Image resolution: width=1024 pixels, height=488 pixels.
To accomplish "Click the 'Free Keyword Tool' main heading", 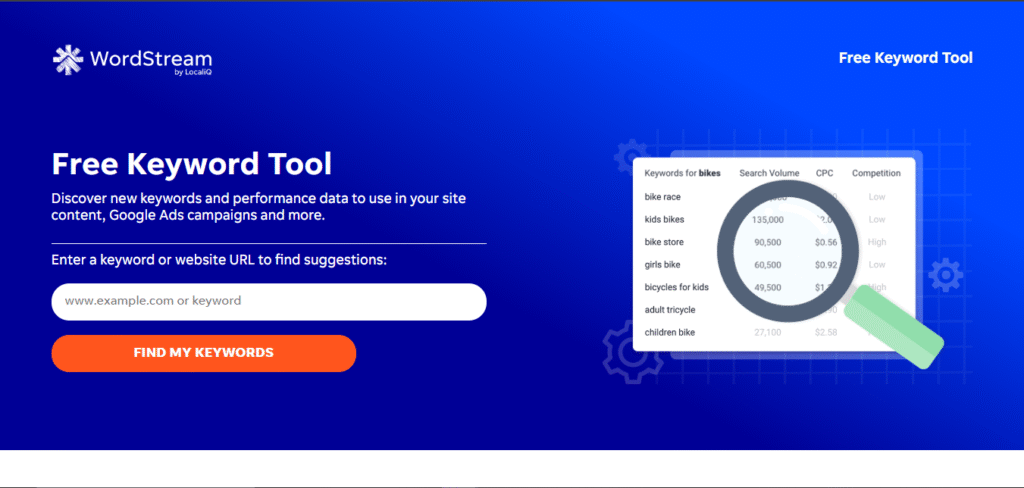I will click(191, 163).
